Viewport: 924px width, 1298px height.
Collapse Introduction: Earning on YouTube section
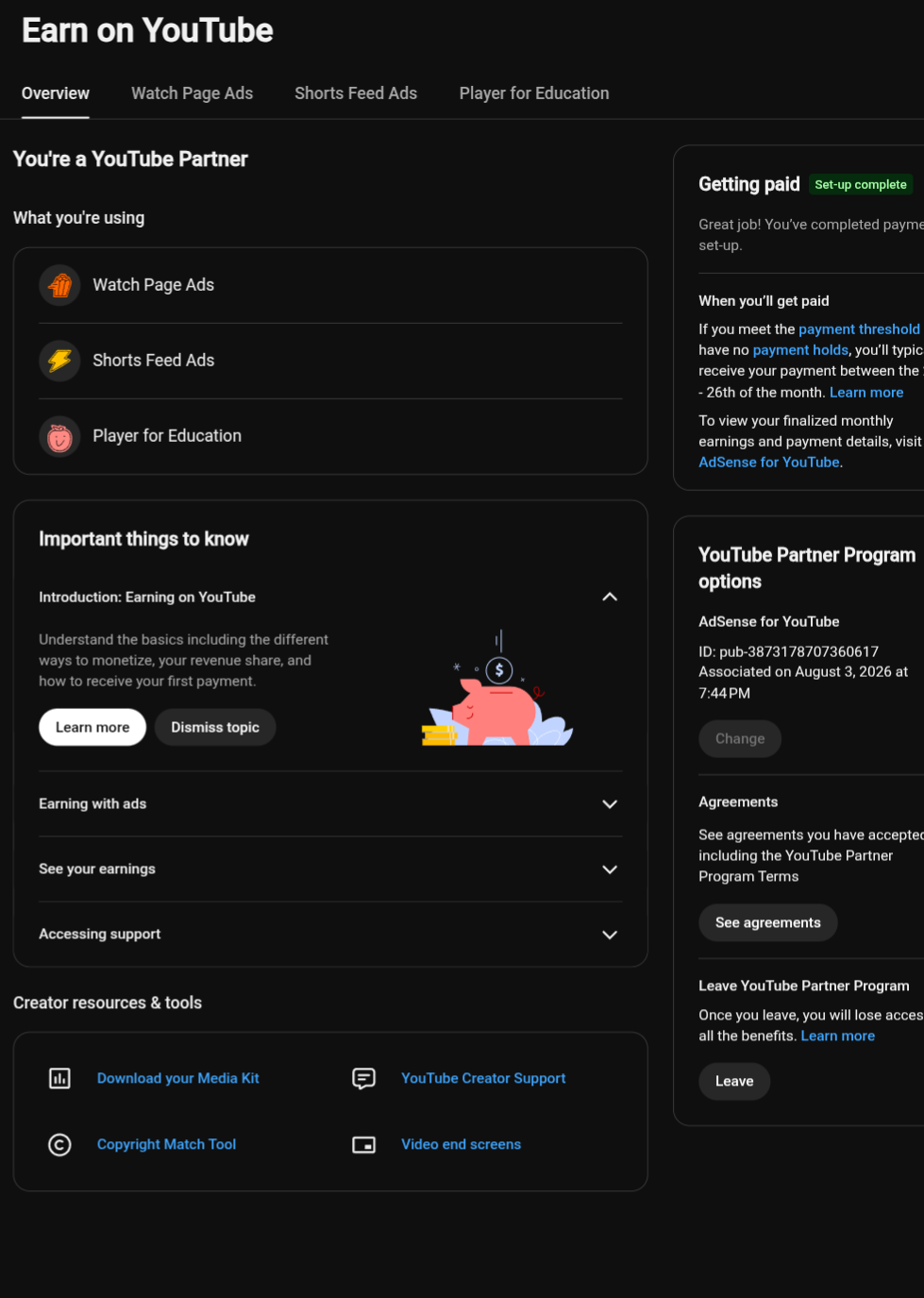coord(610,597)
